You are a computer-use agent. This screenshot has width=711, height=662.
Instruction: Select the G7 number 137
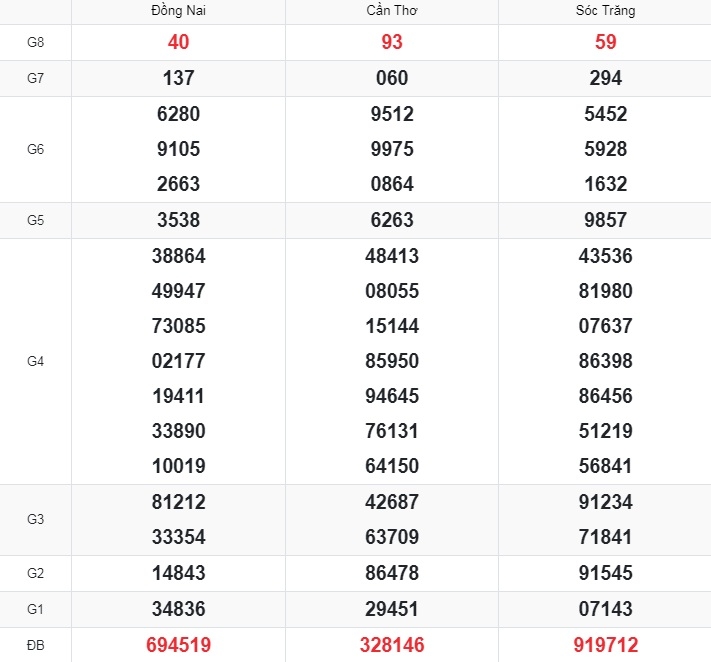tap(178, 78)
